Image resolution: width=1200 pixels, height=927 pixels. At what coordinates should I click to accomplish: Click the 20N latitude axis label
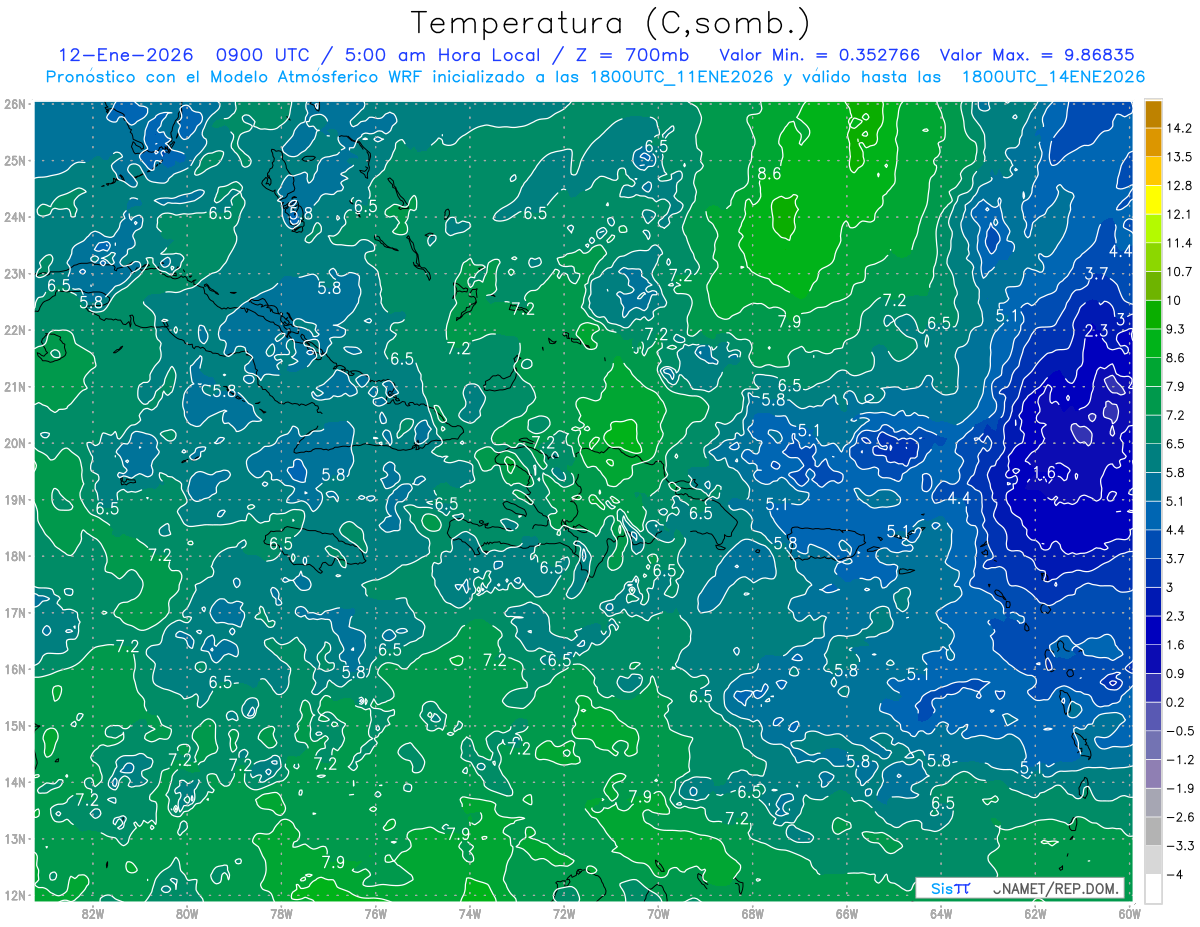(16, 442)
